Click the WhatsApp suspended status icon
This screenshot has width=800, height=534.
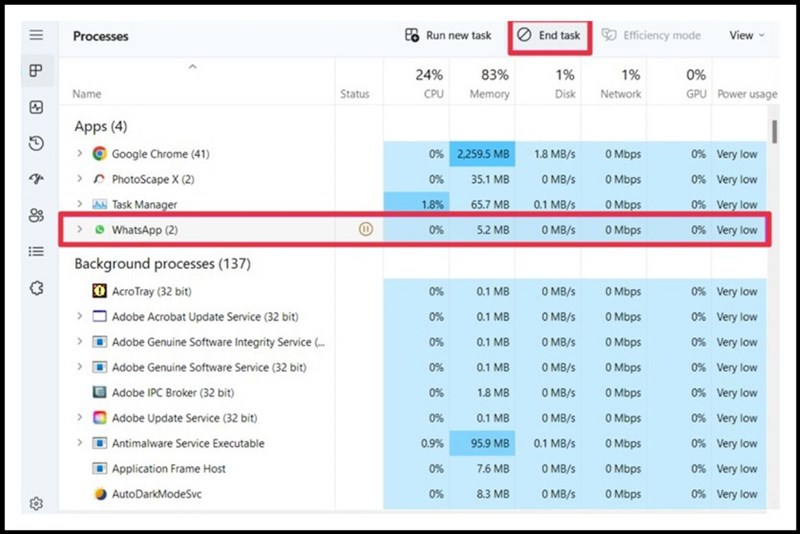tap(366, 229)
